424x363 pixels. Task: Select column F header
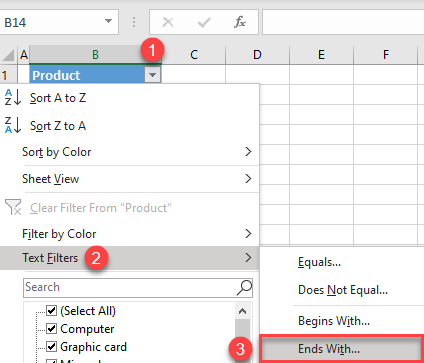click(386, 55)
